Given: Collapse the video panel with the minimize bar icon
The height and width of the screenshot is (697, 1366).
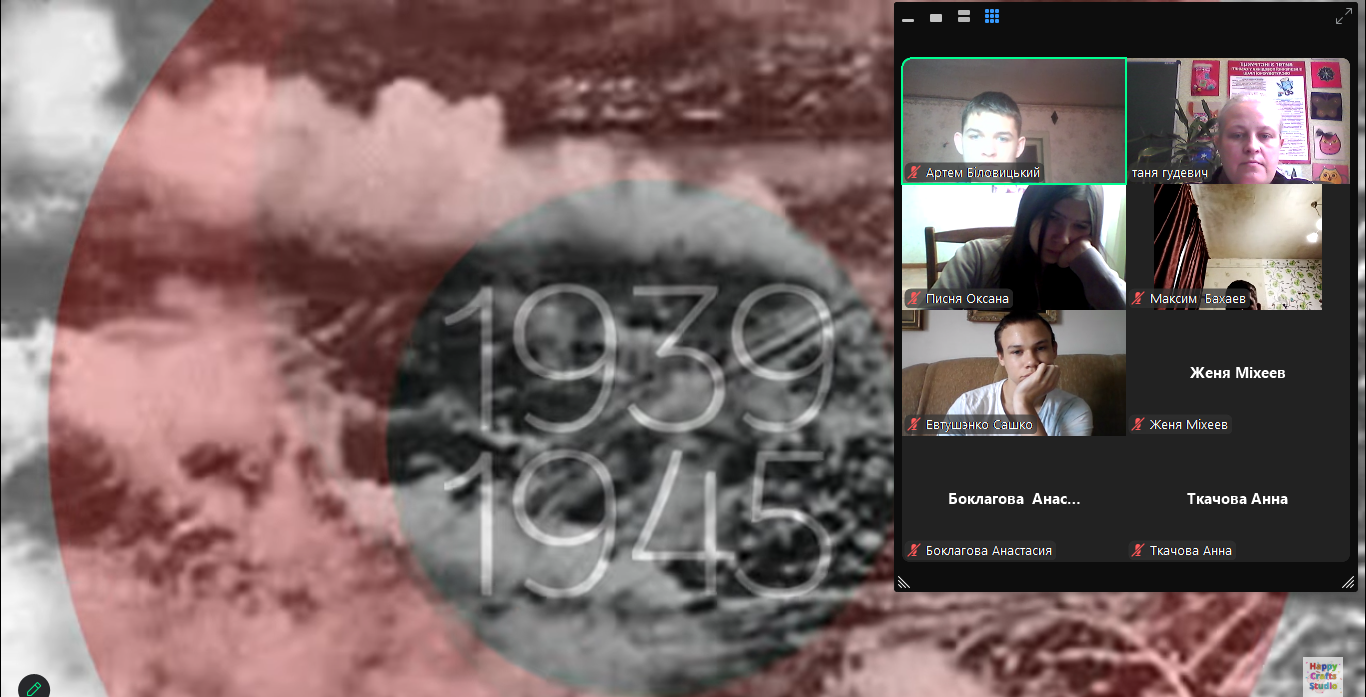Looking at the screenshot, I should 908,18.
